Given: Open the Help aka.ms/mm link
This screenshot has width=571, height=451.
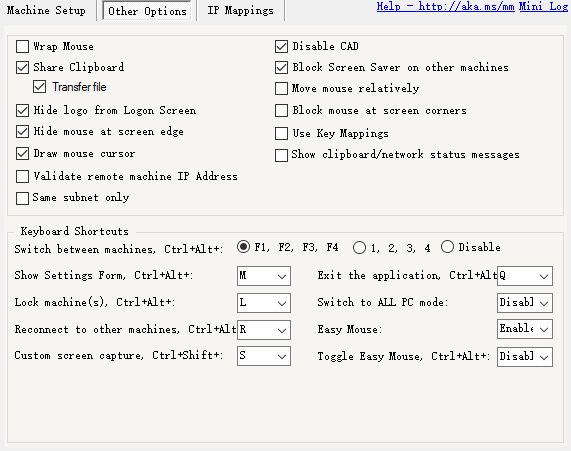Looking at the screenshot, I should tap(445, 6).
